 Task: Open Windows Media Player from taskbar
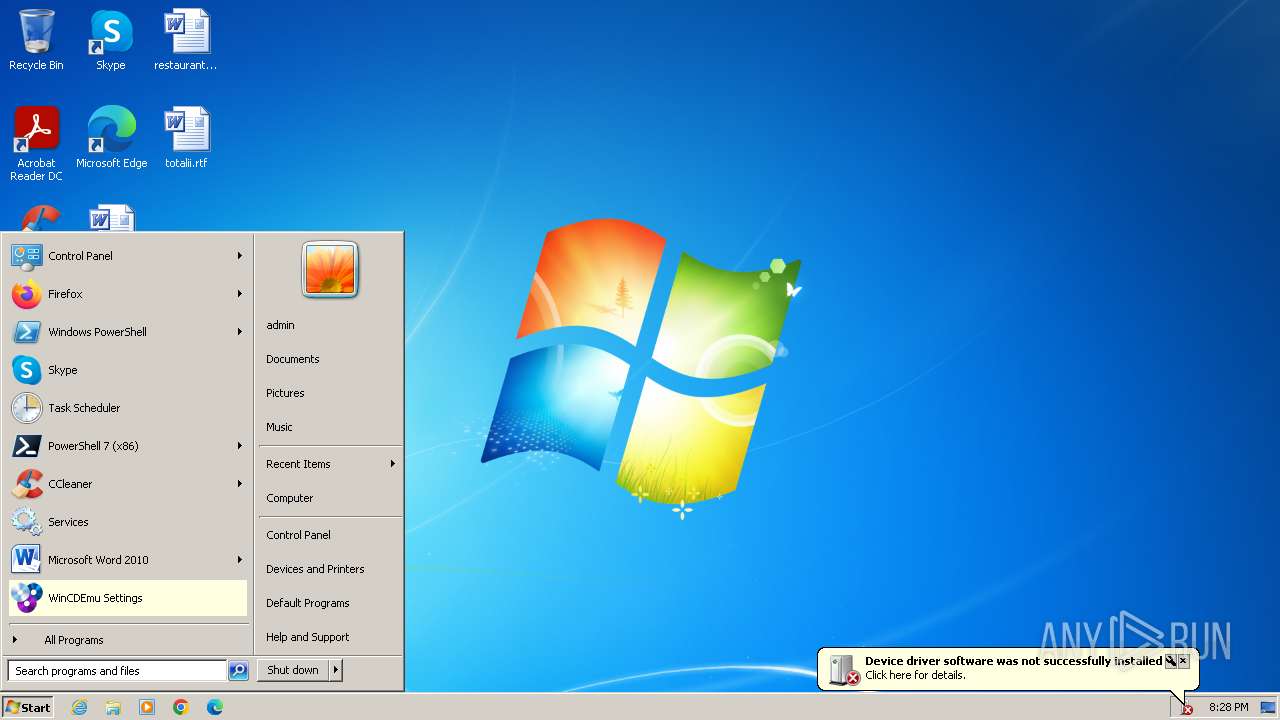coord(147,707)
